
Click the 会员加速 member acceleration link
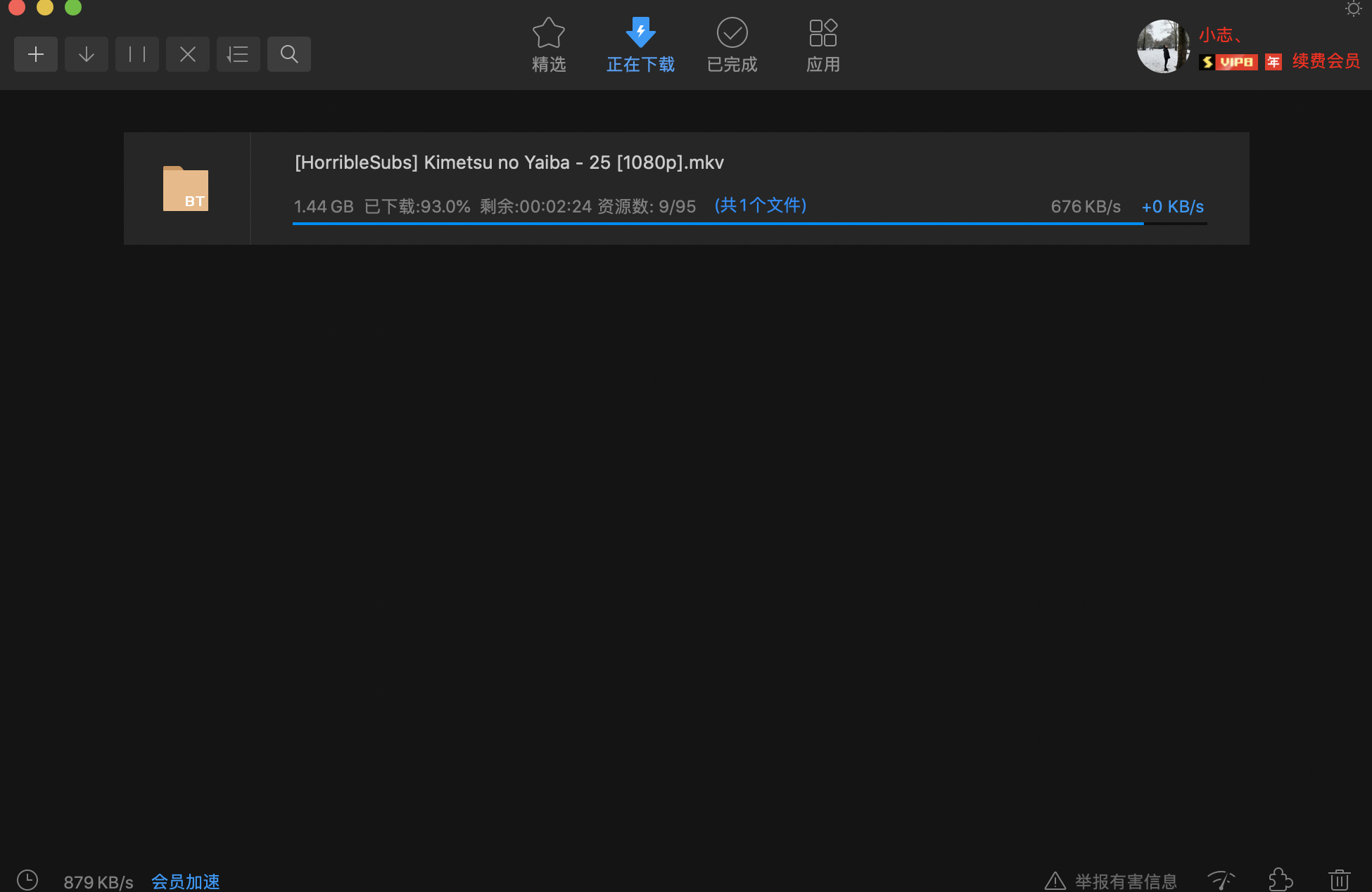tap(186, 881)
